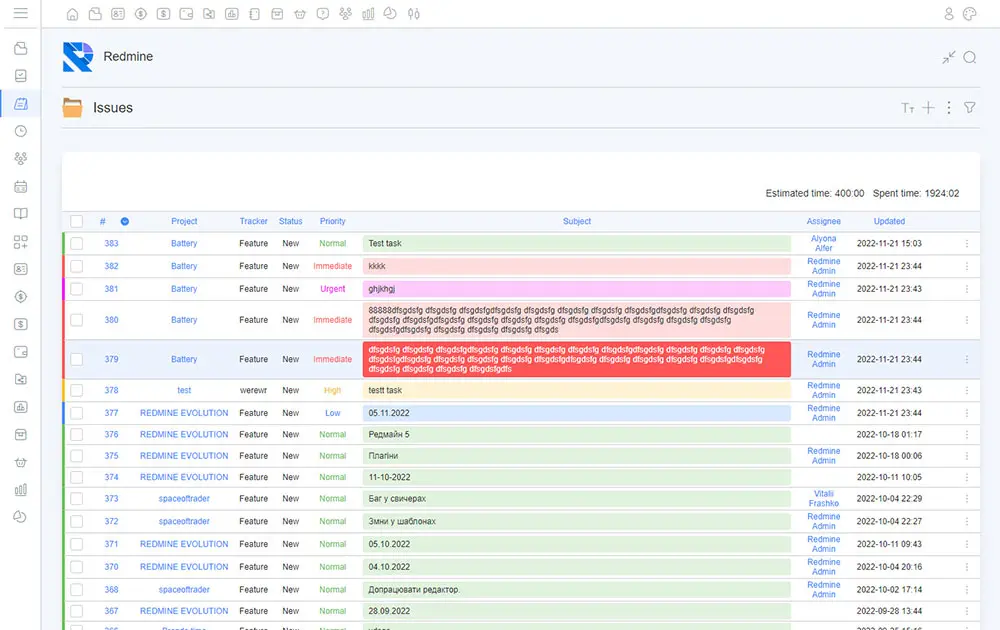The image size is (1000, 630).
Task: Open the theme palette icon in the top right
Action: (969, 14)
